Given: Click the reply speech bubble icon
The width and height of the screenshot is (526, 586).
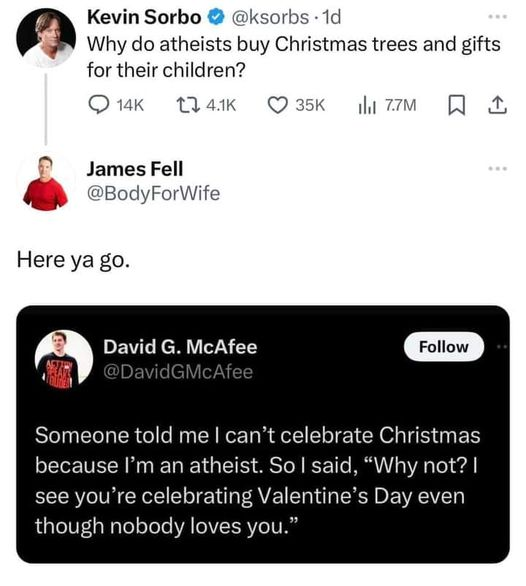Looking at the screenshot, I should point(99,105).
